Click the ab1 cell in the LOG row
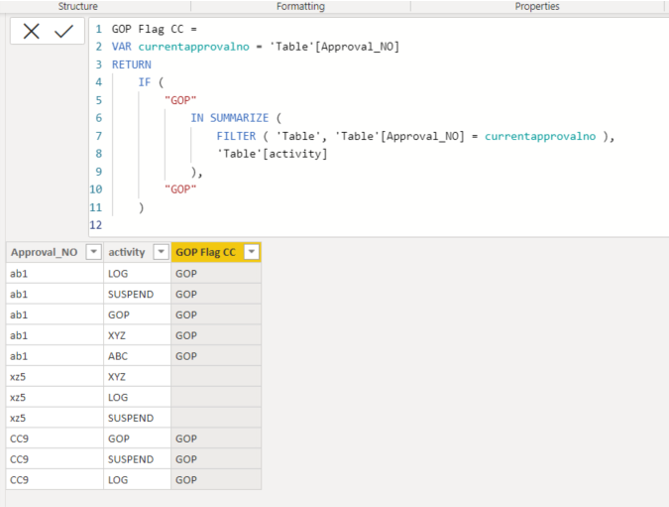This screenshot has height=507, width=669. pos(55,274)
